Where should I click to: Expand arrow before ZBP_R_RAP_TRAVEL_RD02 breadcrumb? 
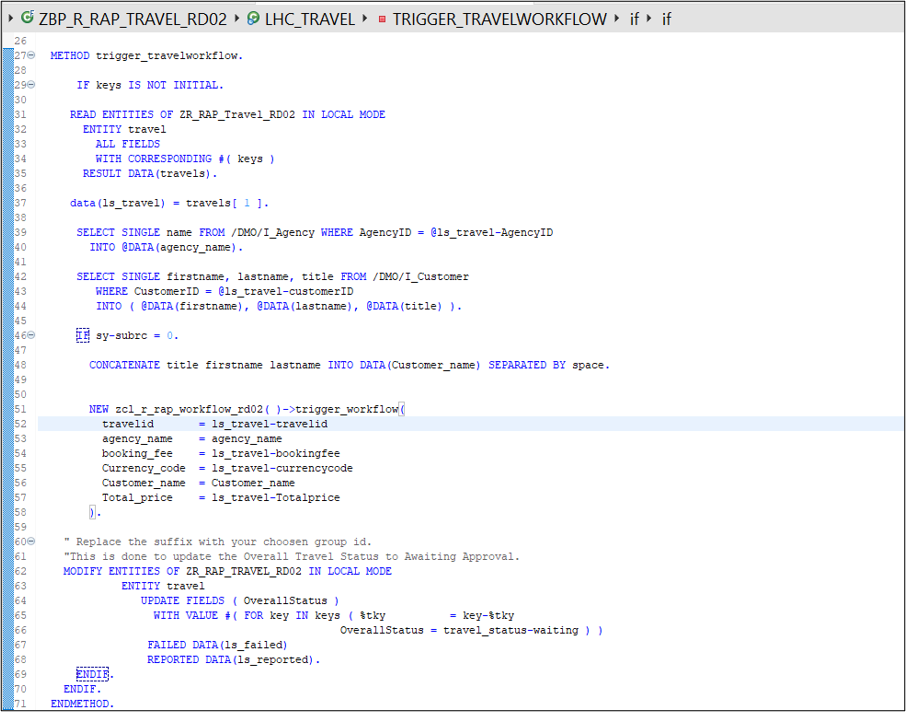(x=10, y=18)
